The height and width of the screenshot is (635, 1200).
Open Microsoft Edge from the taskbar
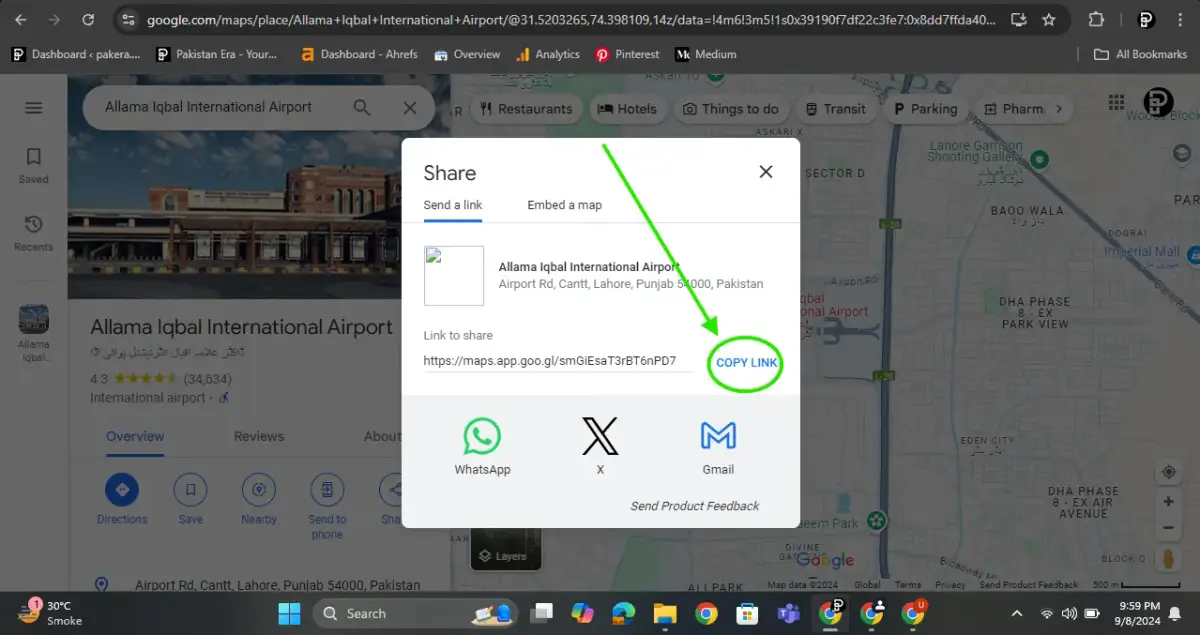point(624,613)
